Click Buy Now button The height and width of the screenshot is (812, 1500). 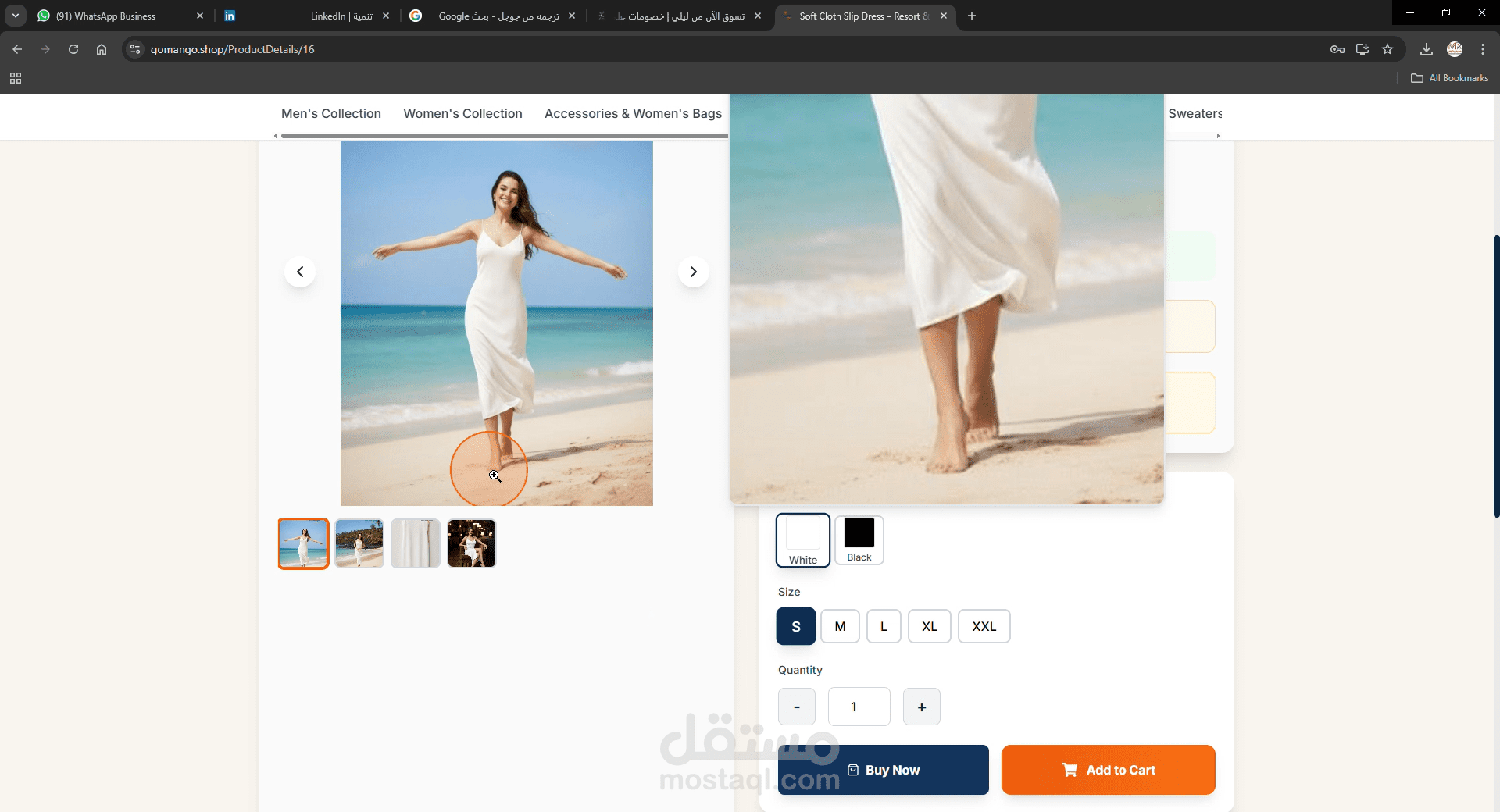[x=884, y=770]
